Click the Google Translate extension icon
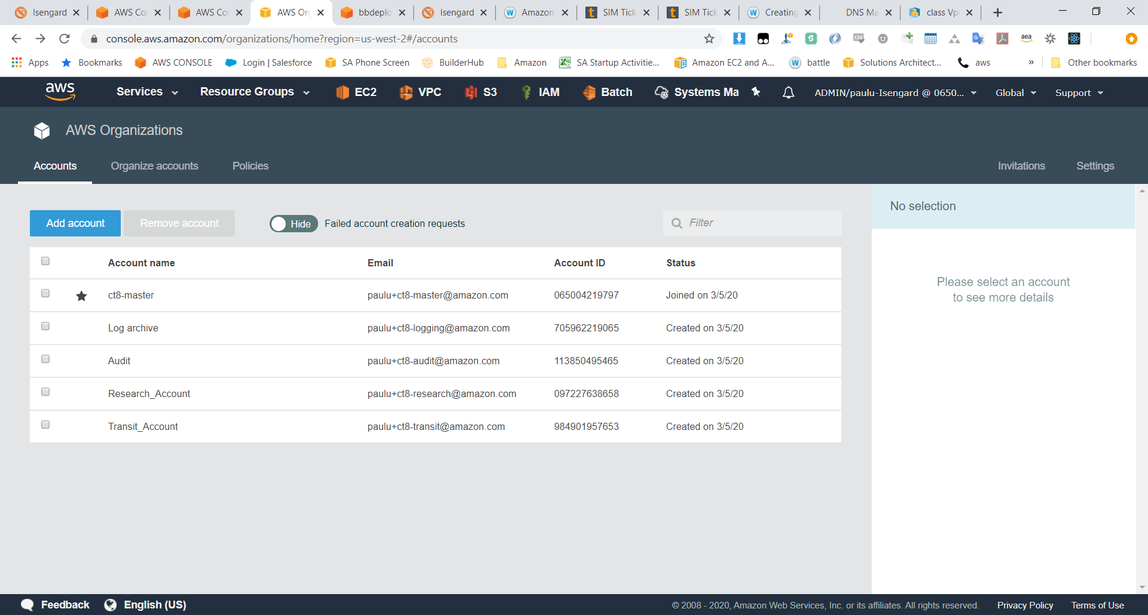The width and height of the screenshot is (1148, 615). (977, 39)
